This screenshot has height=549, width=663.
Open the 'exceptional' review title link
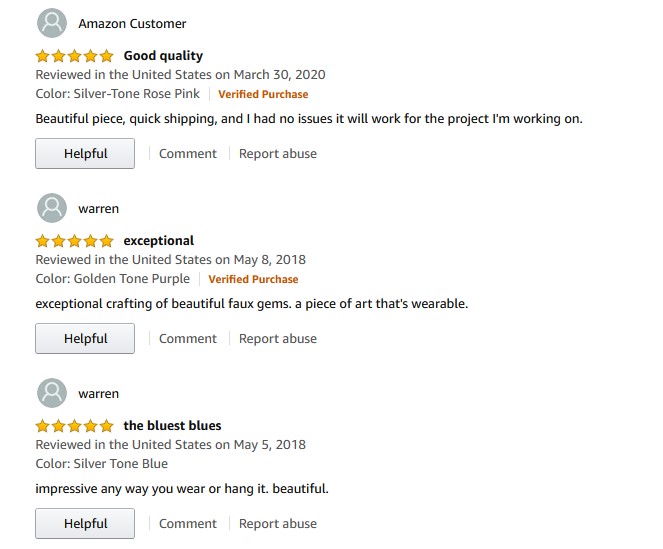(158, 241)
